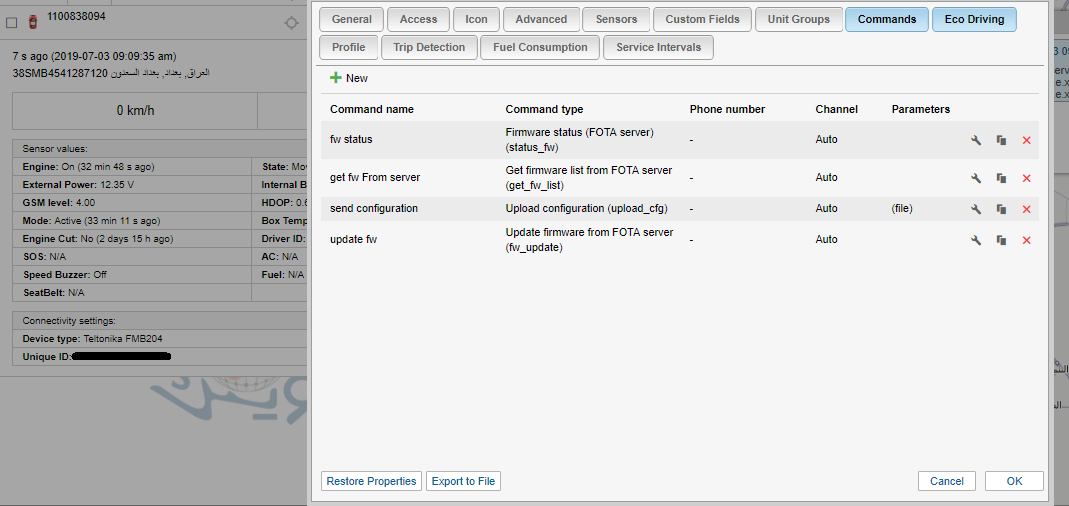1069x506 pixels.
Task: Switch to the General tab
Action: pyautogui.click(x=351, y=19)
